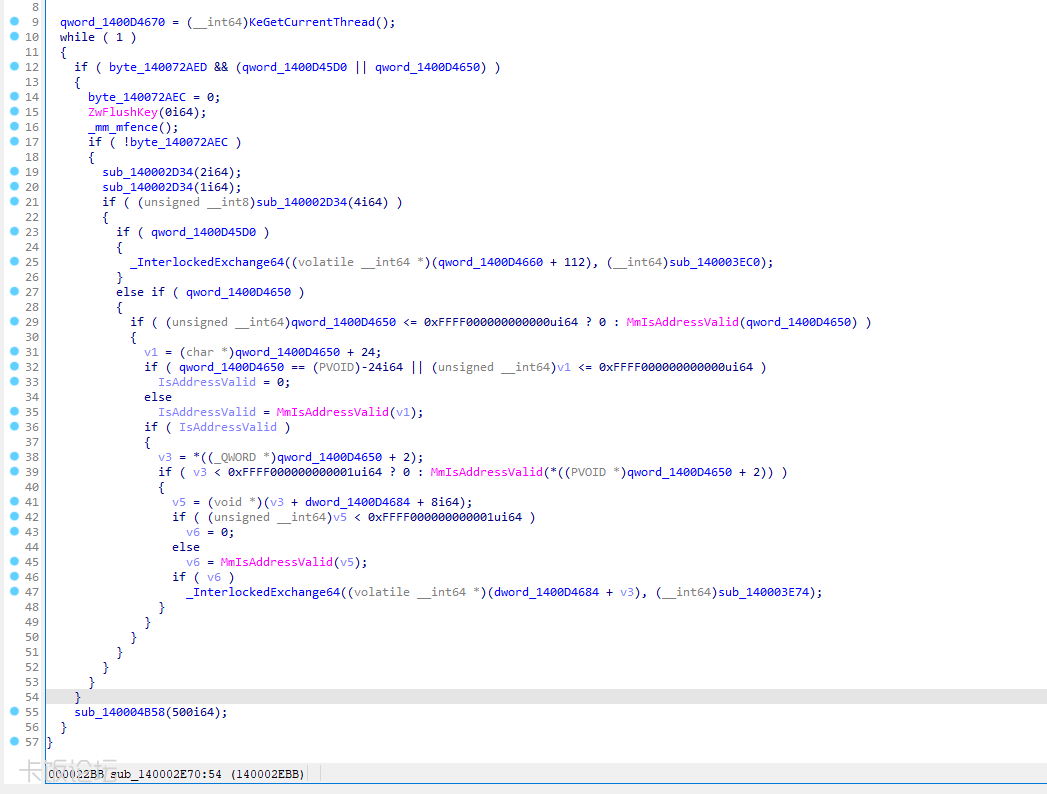Click the blue dot at line 55
The width and height of the screenshot is (1047, 794).
(13, 712)
